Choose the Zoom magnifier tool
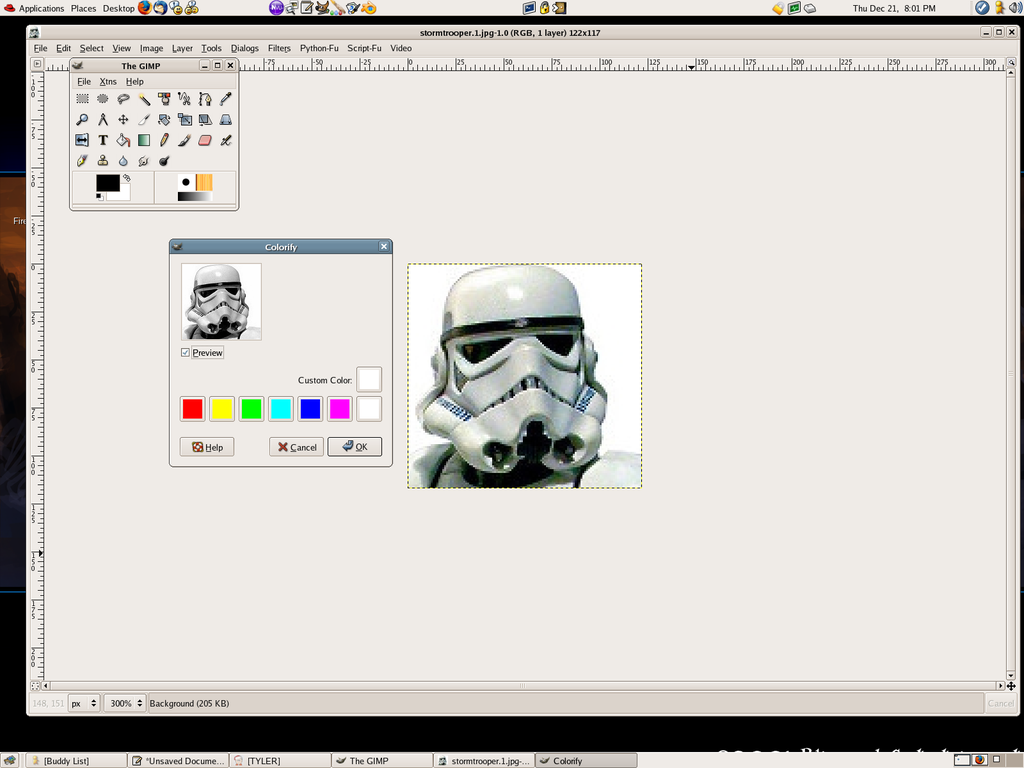Viewport: 1024px width, 768px height. pos(82,119)
